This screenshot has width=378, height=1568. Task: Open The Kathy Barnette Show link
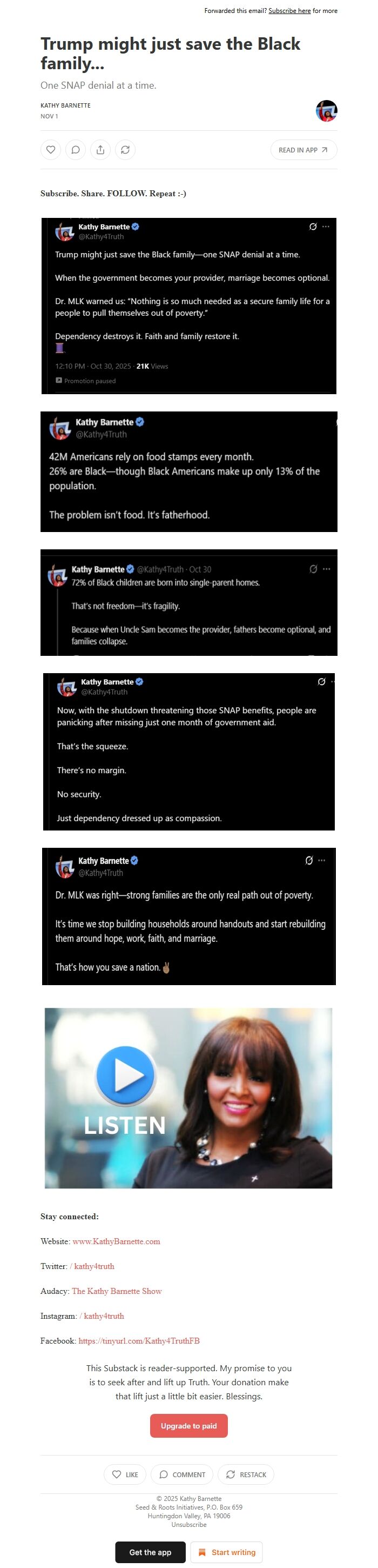click(117, 1291)
